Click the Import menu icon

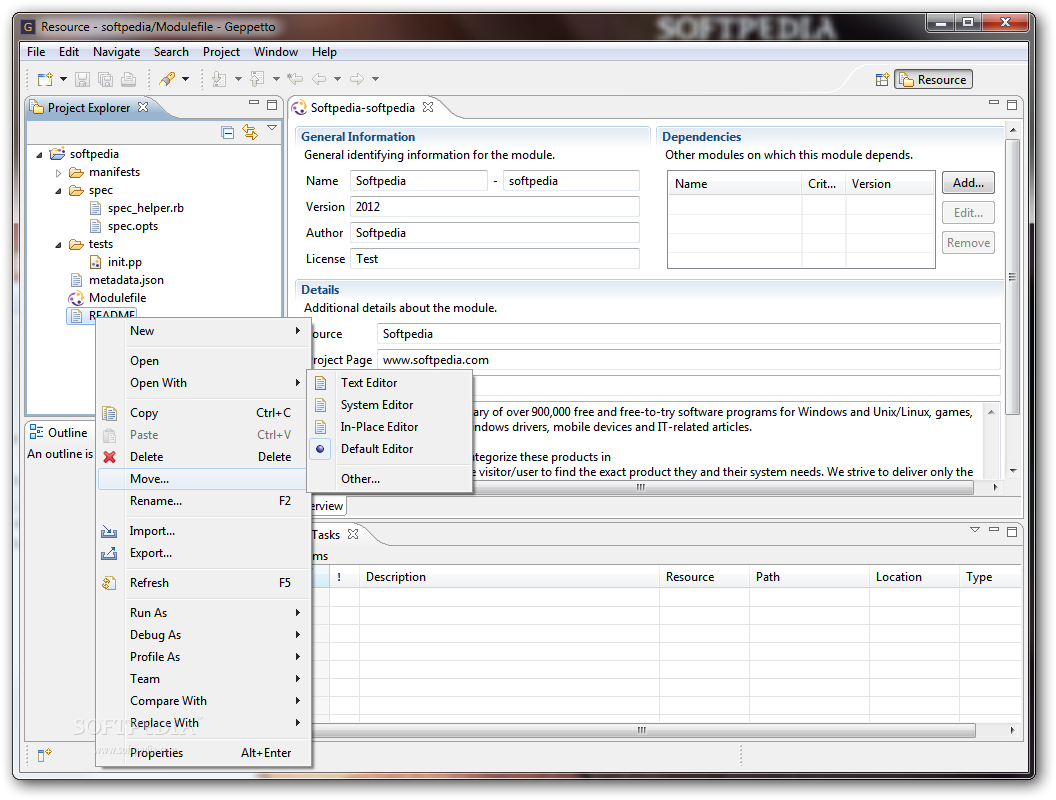(x=109, y=531)
